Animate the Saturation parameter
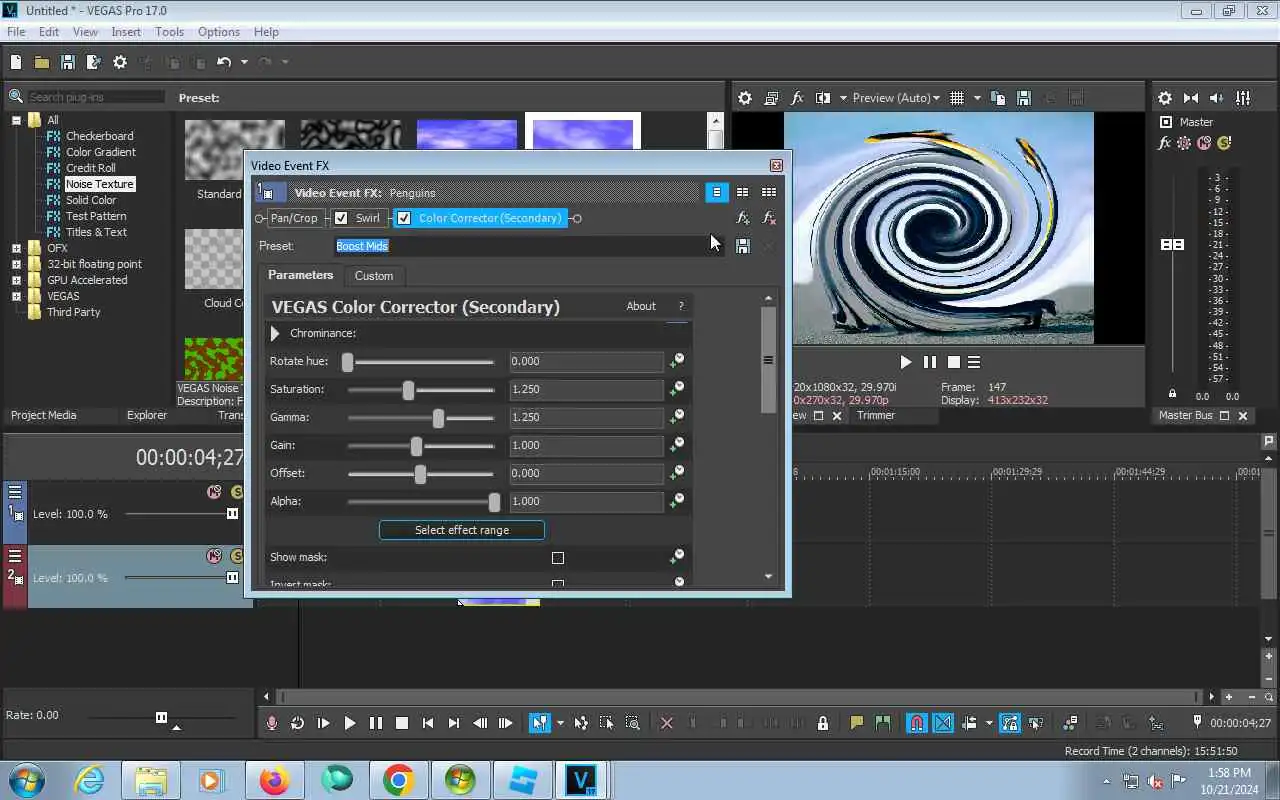 [677, 389]
